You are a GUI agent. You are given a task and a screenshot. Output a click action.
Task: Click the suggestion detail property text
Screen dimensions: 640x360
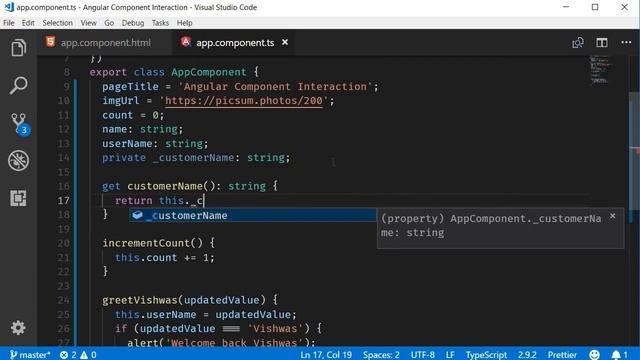(491, 225)
